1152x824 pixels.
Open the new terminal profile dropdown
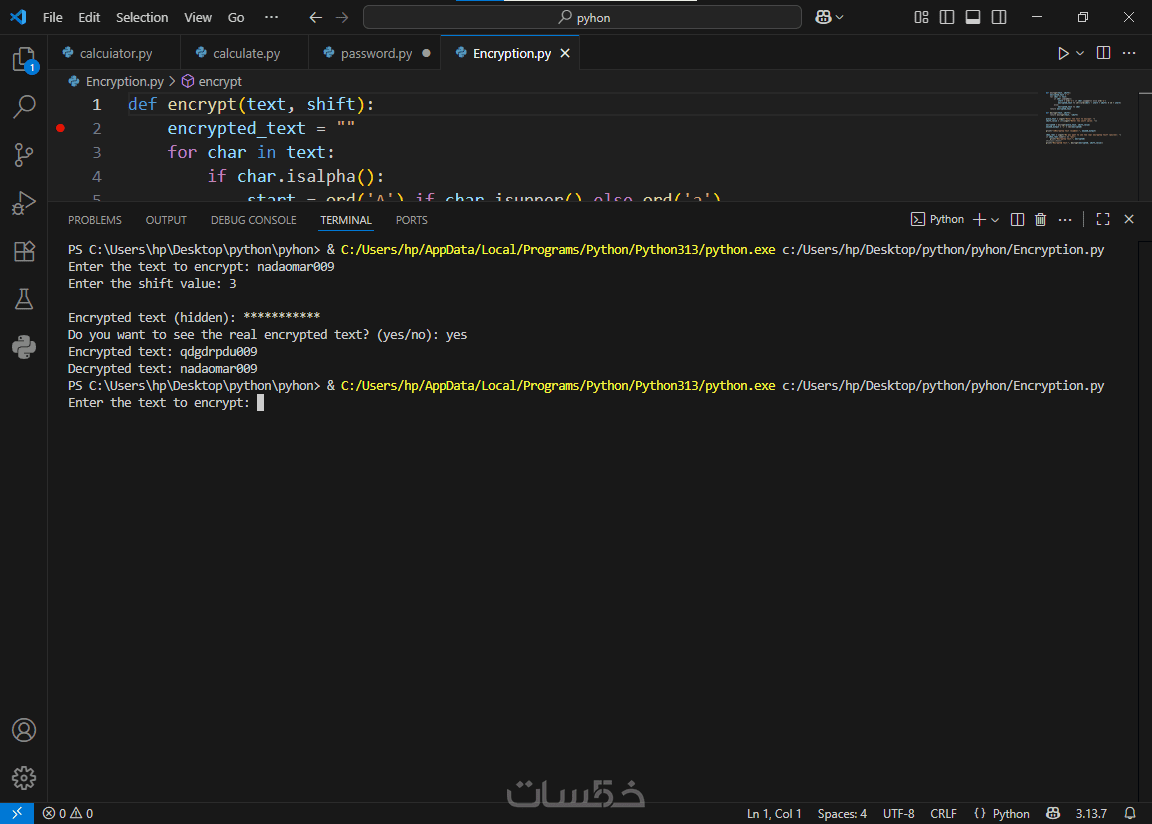(995, 220)
